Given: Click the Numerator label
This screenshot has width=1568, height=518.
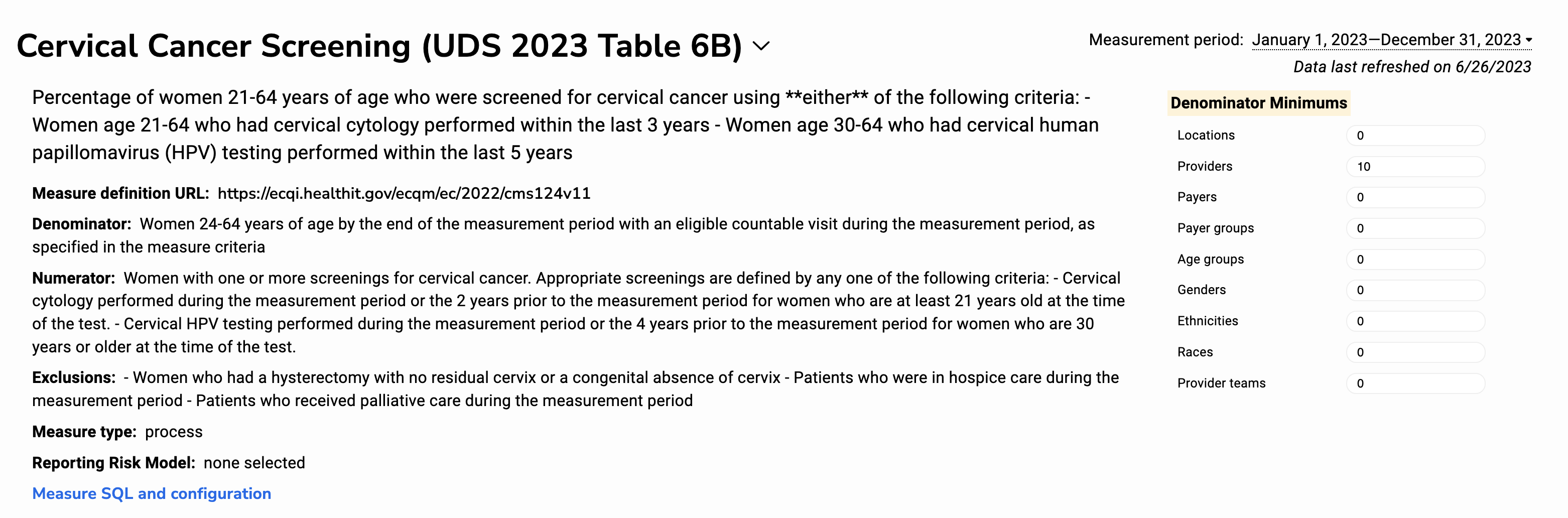Looking at the screenshot, I should [74, 278].
